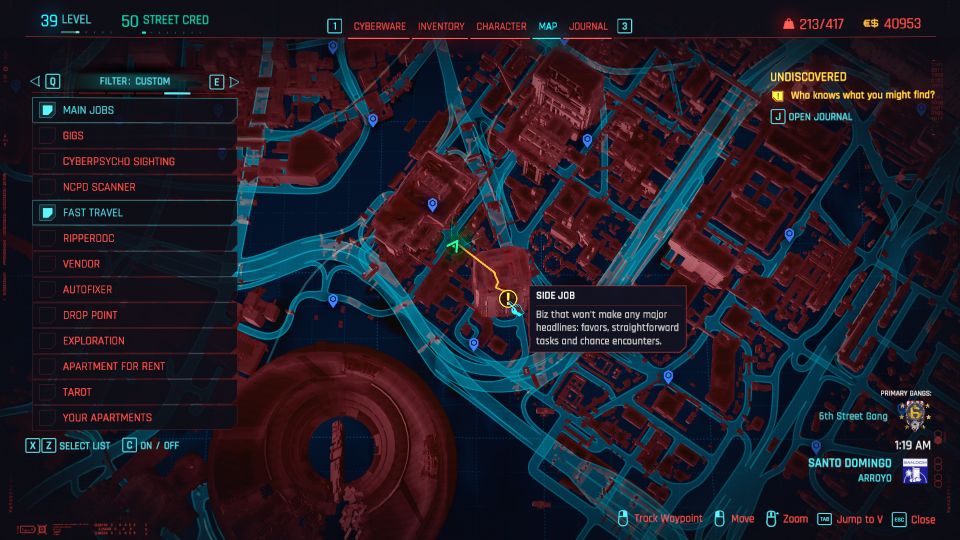This screenshot has width=960, height=540.
Task: Go to next filter with right arrow
Action: [234, 81]
